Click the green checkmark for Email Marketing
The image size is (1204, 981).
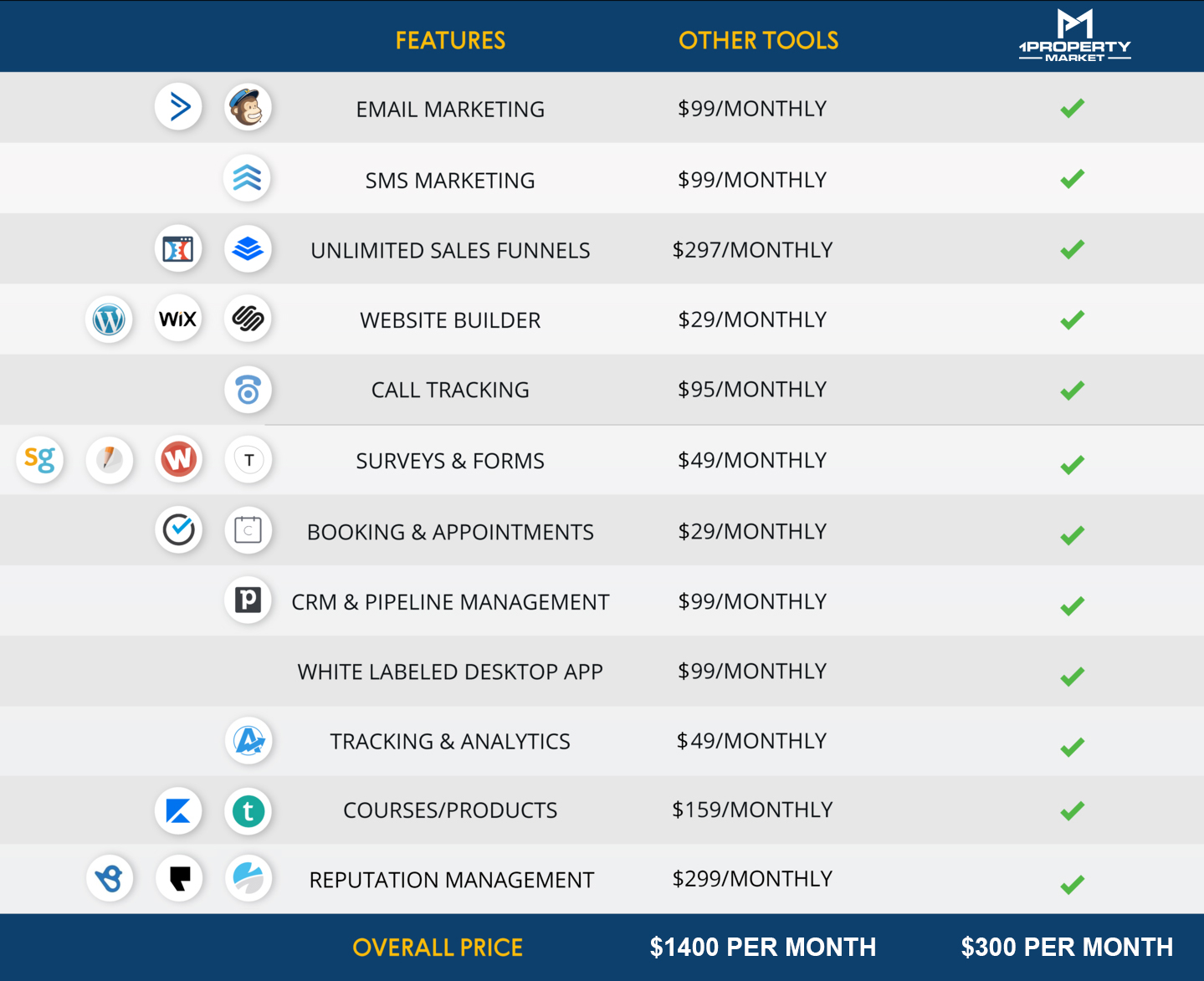click(1072, 108)
